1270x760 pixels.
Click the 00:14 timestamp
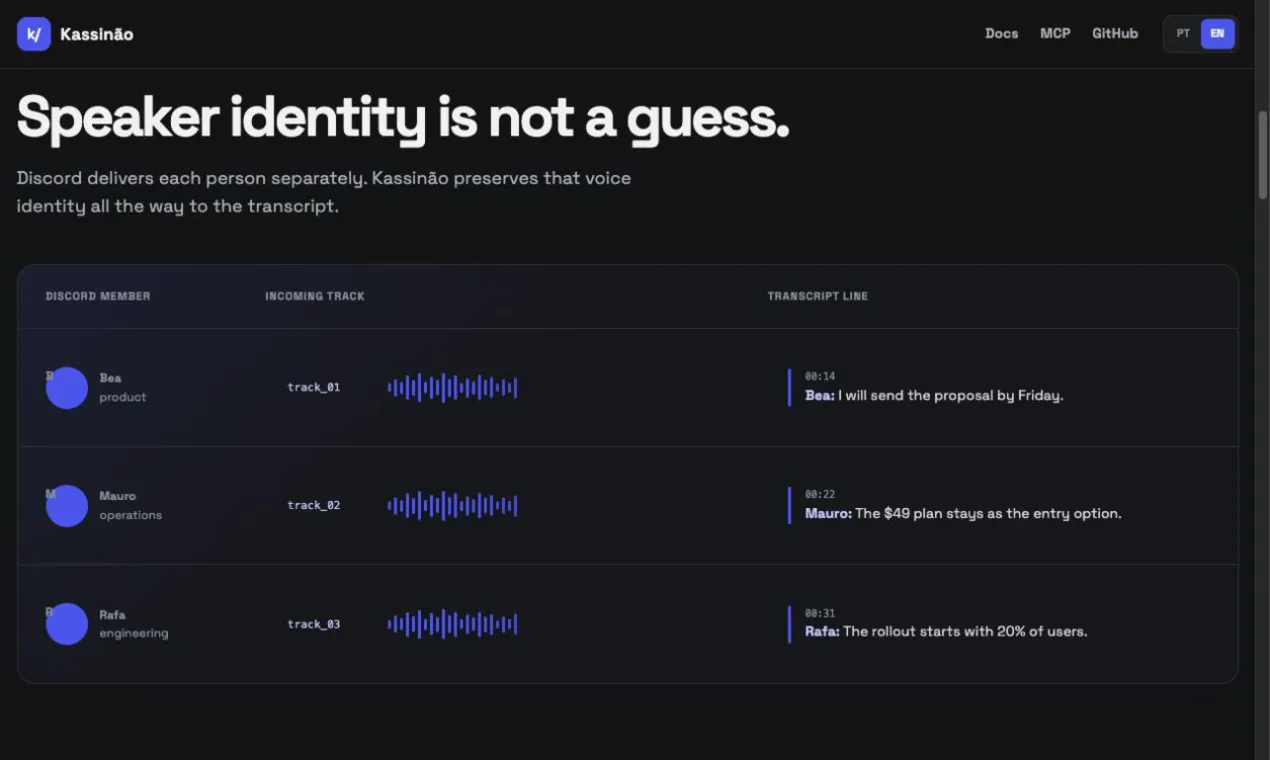click(820, 376)
